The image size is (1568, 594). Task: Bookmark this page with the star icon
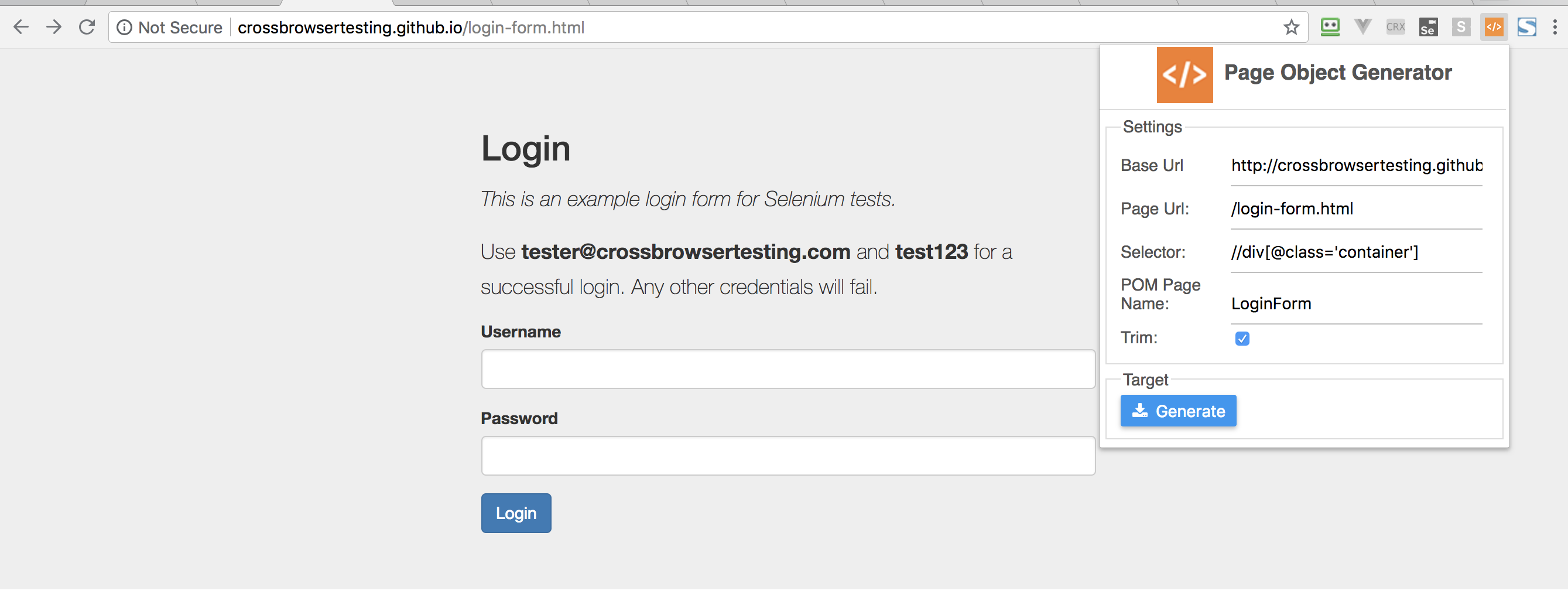click(1291, 27)
